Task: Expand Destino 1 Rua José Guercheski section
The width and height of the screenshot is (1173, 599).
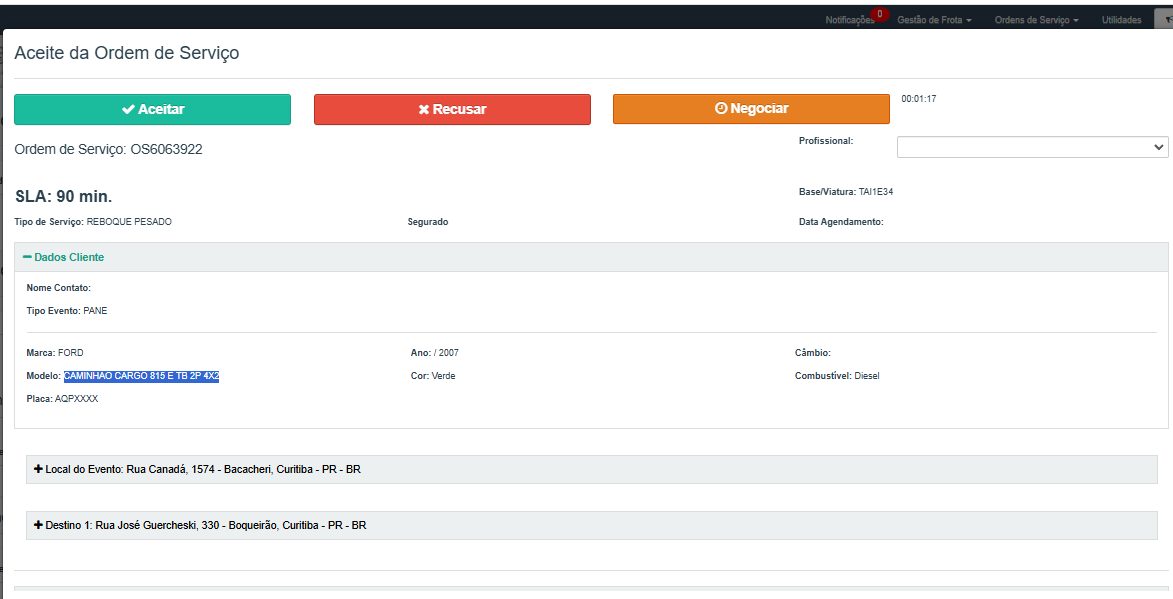Action: [592, 526]
